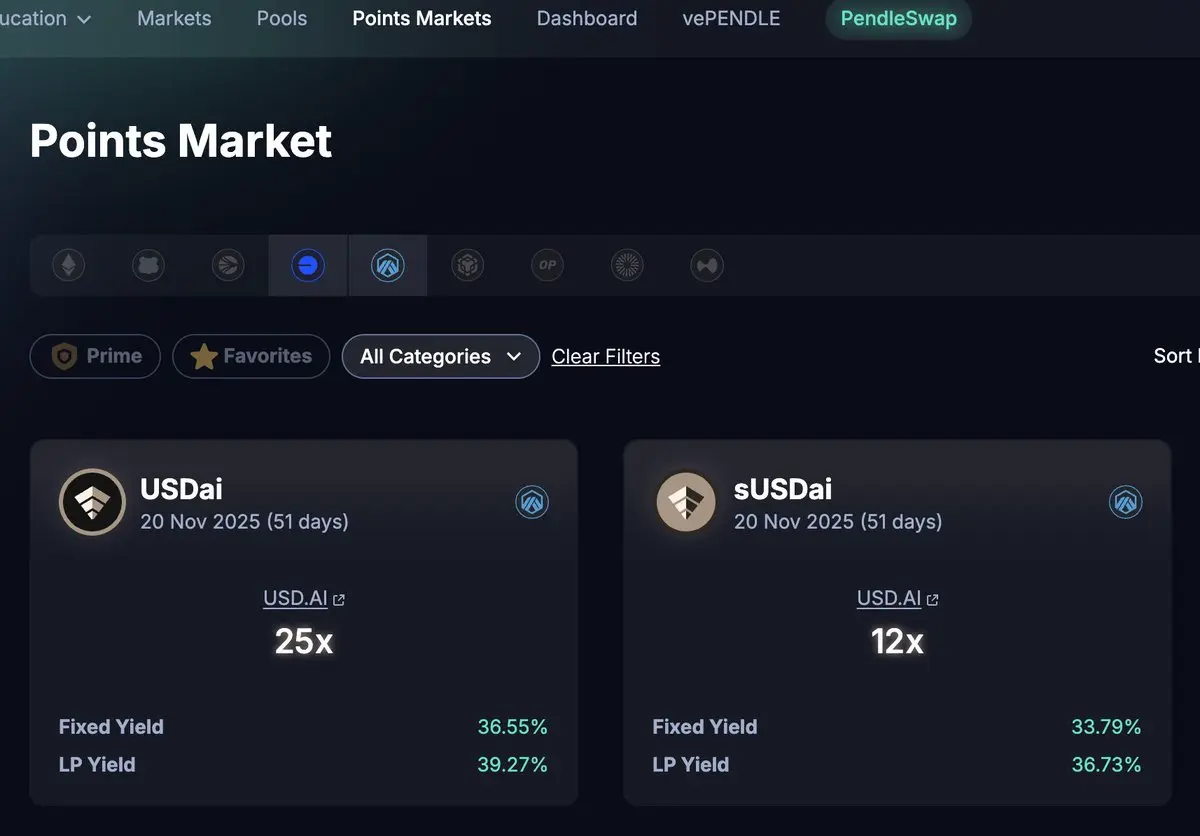The height and width of the screenshot is (836, 1200).
Task: Click external-link icon on USDai card
Action: tap(339, 600)
